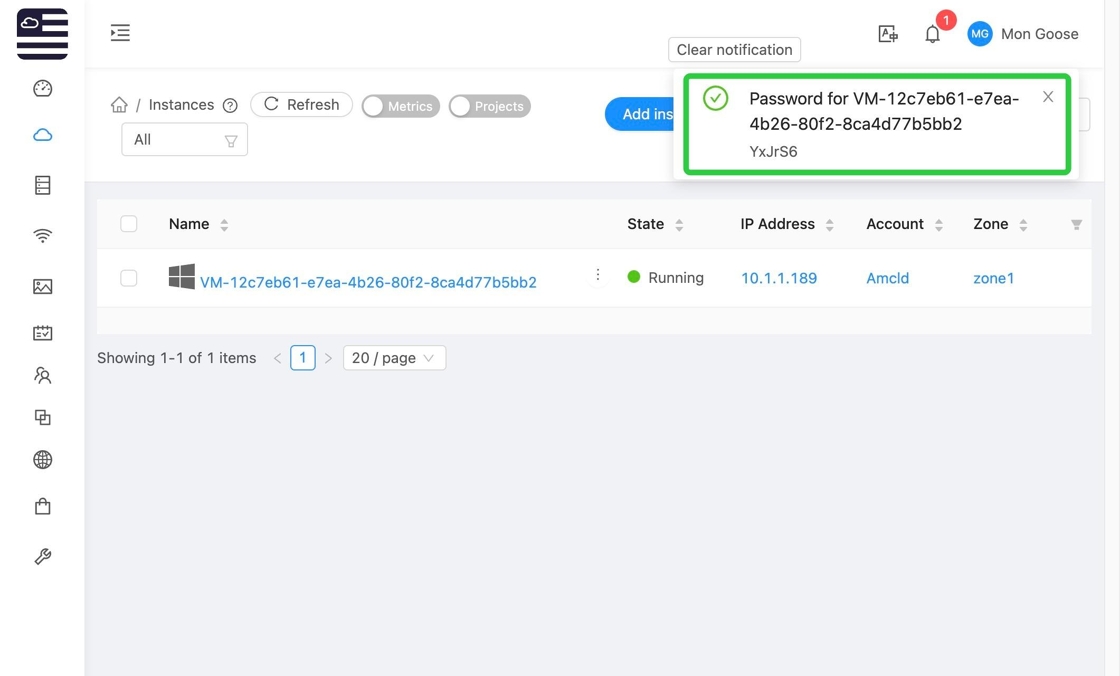Open the Mon Goose user menu
This screenshot has width=1120, height=676.
(1023, 34)
